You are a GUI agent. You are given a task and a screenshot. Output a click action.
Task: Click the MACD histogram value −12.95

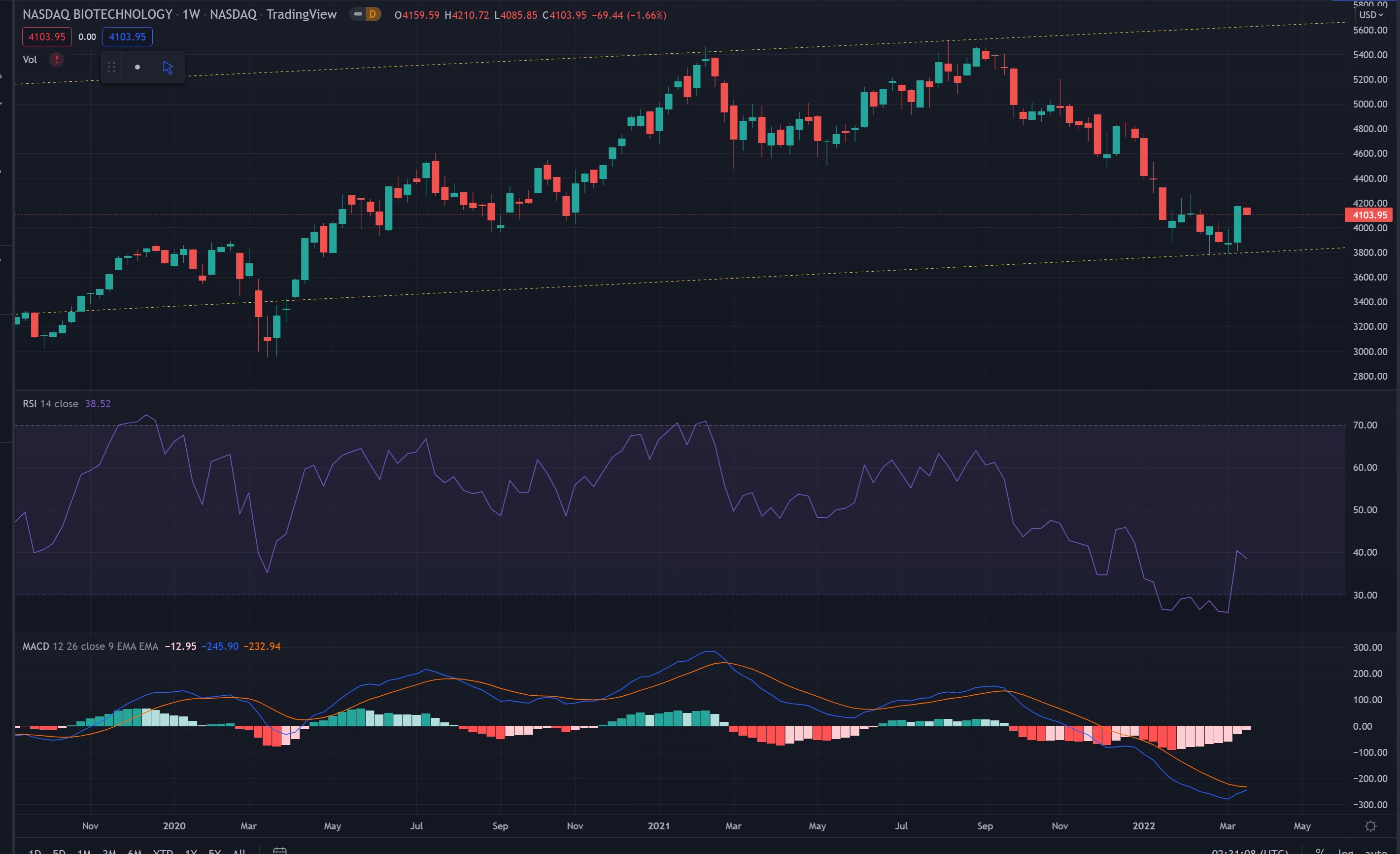coord(181,646)
